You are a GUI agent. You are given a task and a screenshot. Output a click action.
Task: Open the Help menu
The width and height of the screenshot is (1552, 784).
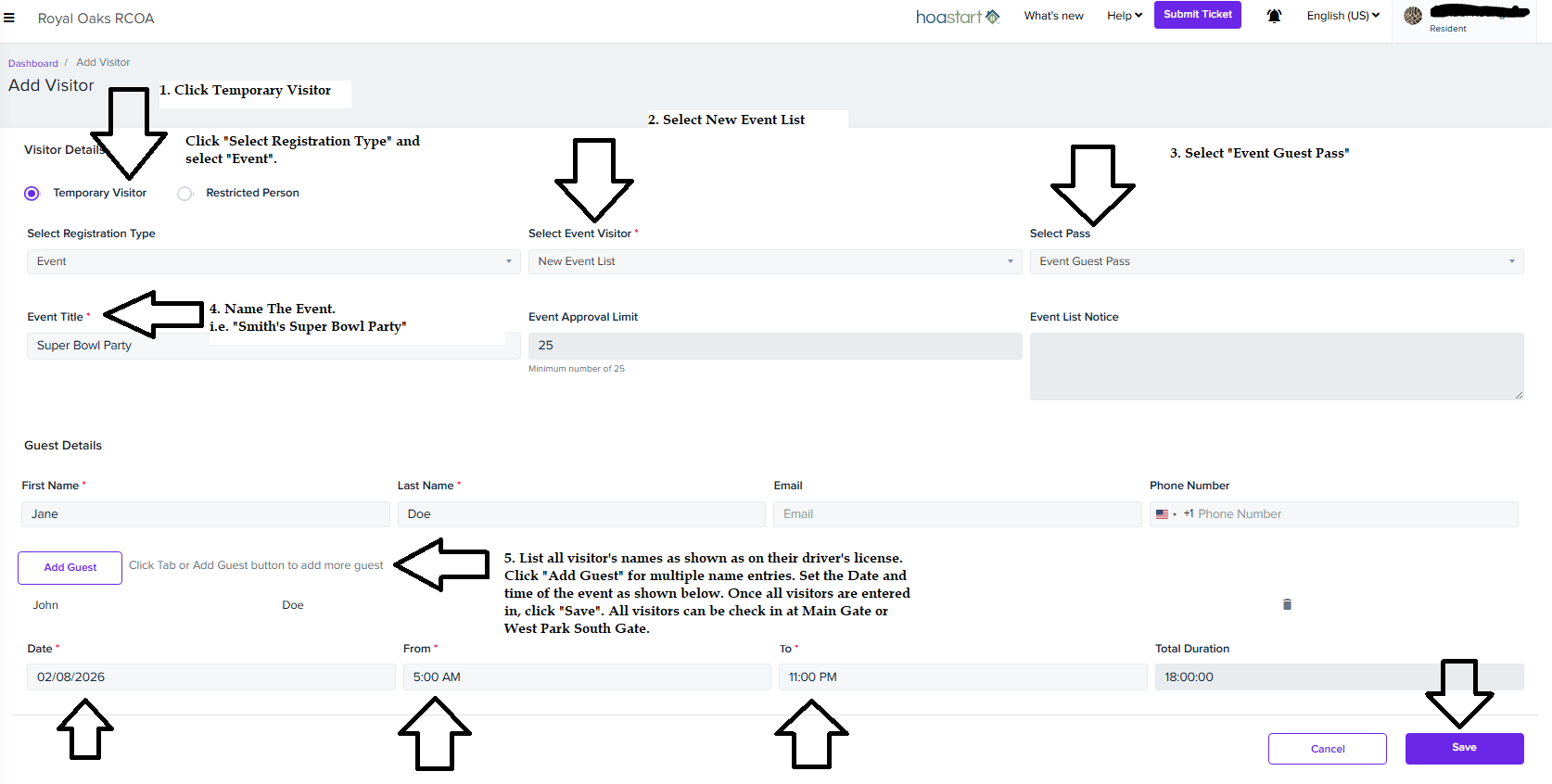[1124, 16]
